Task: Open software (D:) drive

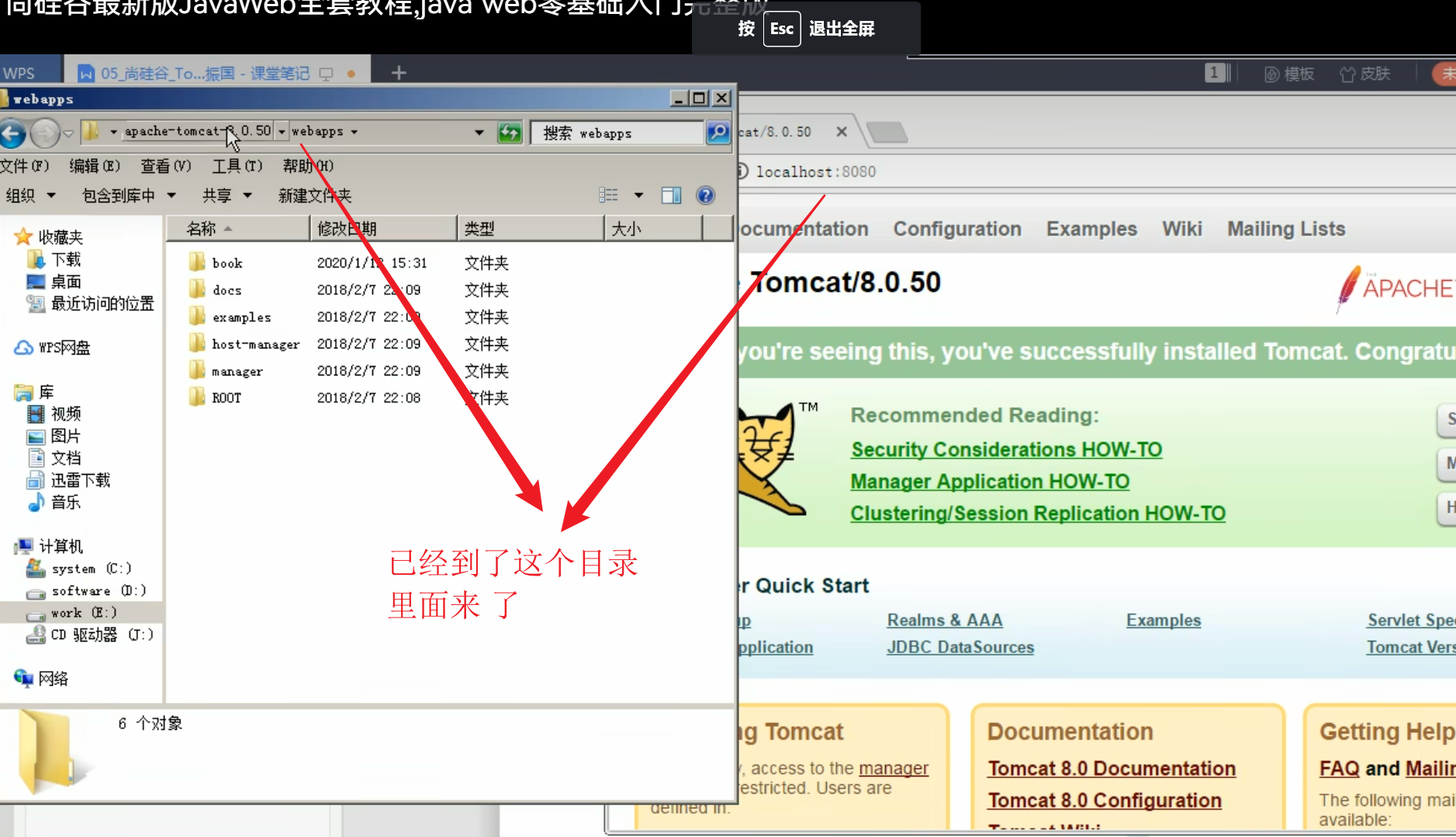Action: click(86, 591)
